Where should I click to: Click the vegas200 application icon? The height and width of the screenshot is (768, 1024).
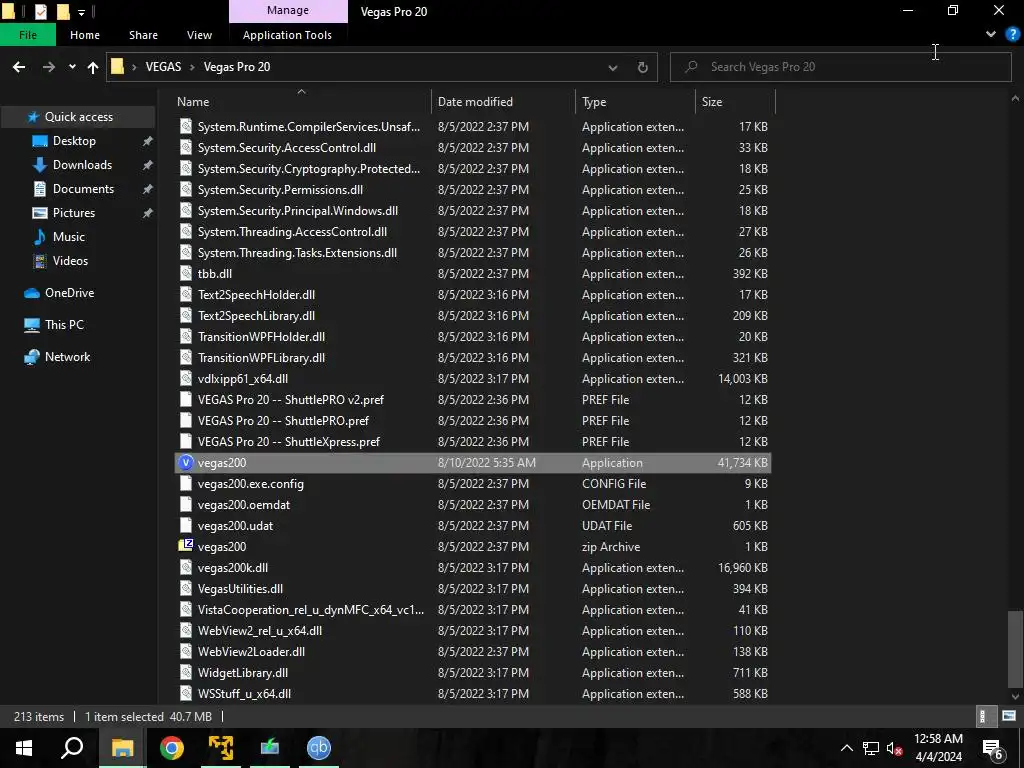(186, 462)
